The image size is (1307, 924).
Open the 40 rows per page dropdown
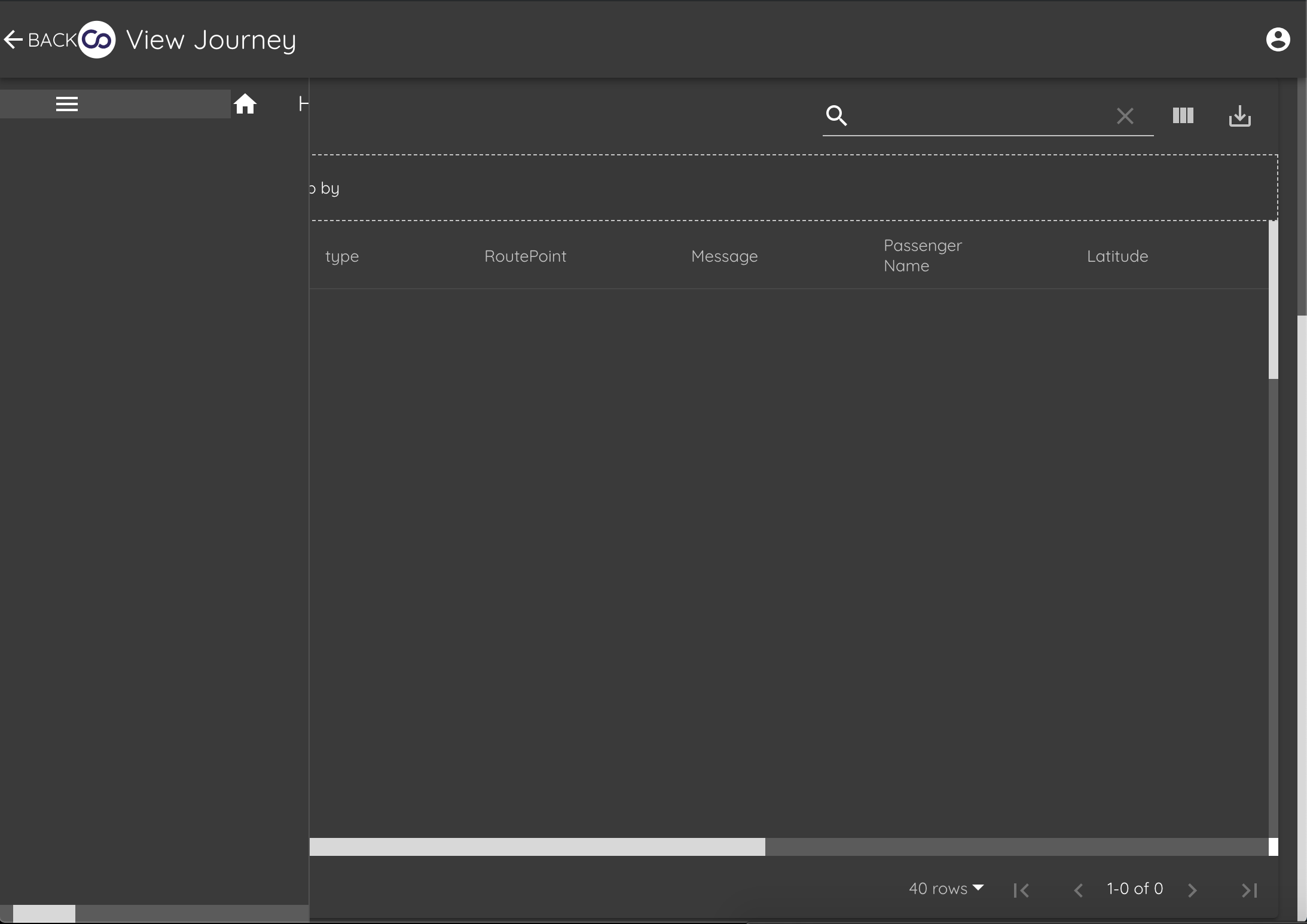click(x=946, y=889)
